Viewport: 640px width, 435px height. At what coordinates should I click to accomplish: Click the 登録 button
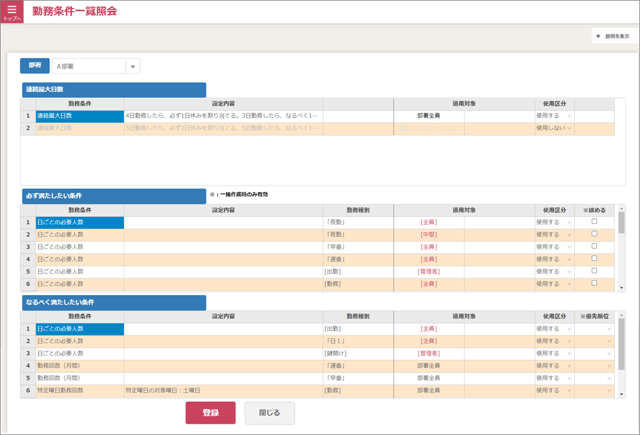point(210,412)
